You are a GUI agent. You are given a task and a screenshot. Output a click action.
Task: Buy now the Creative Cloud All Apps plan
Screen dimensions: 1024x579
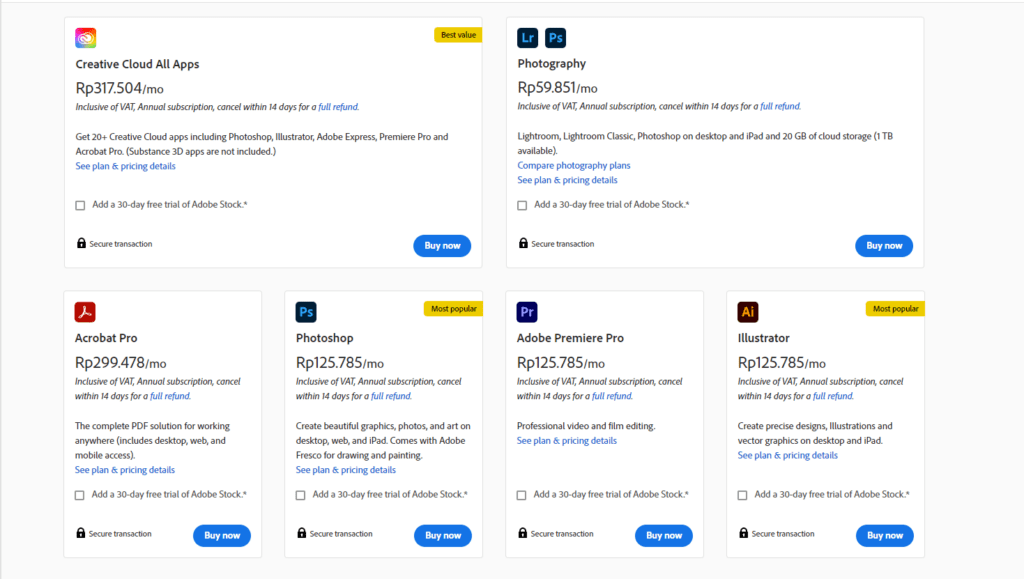[x=442, y=245]
